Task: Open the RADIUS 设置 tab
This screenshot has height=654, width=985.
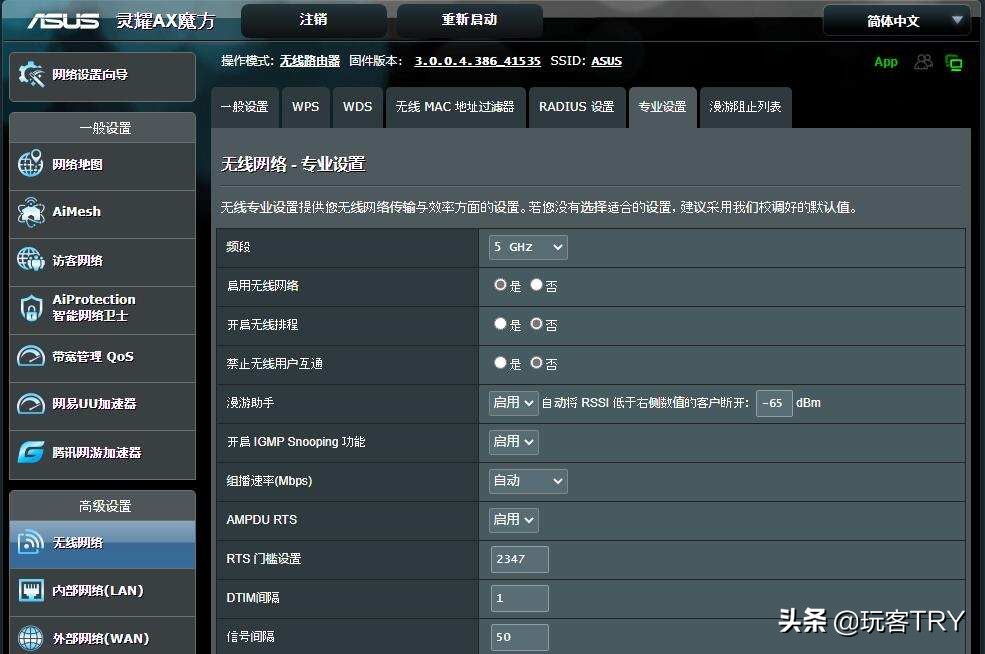Action: coord(577,107)
